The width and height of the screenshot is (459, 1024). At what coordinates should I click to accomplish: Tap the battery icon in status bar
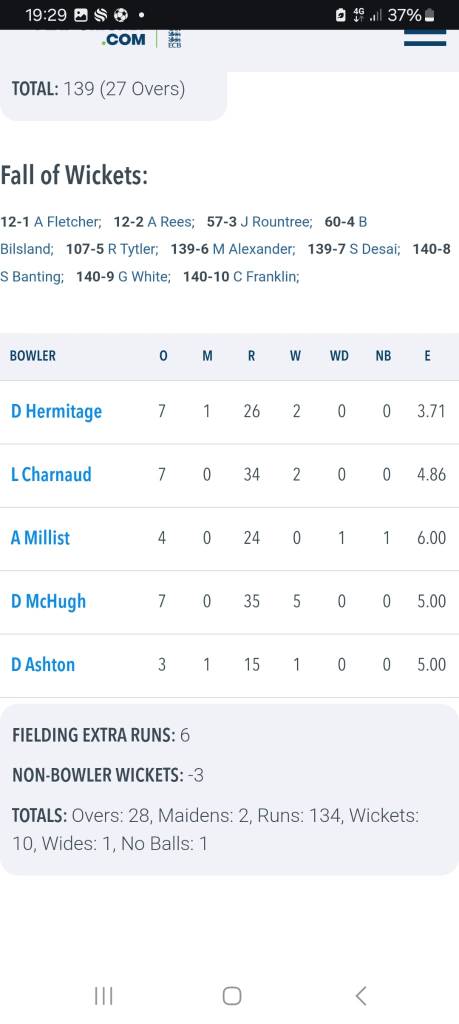pos(429,15)
